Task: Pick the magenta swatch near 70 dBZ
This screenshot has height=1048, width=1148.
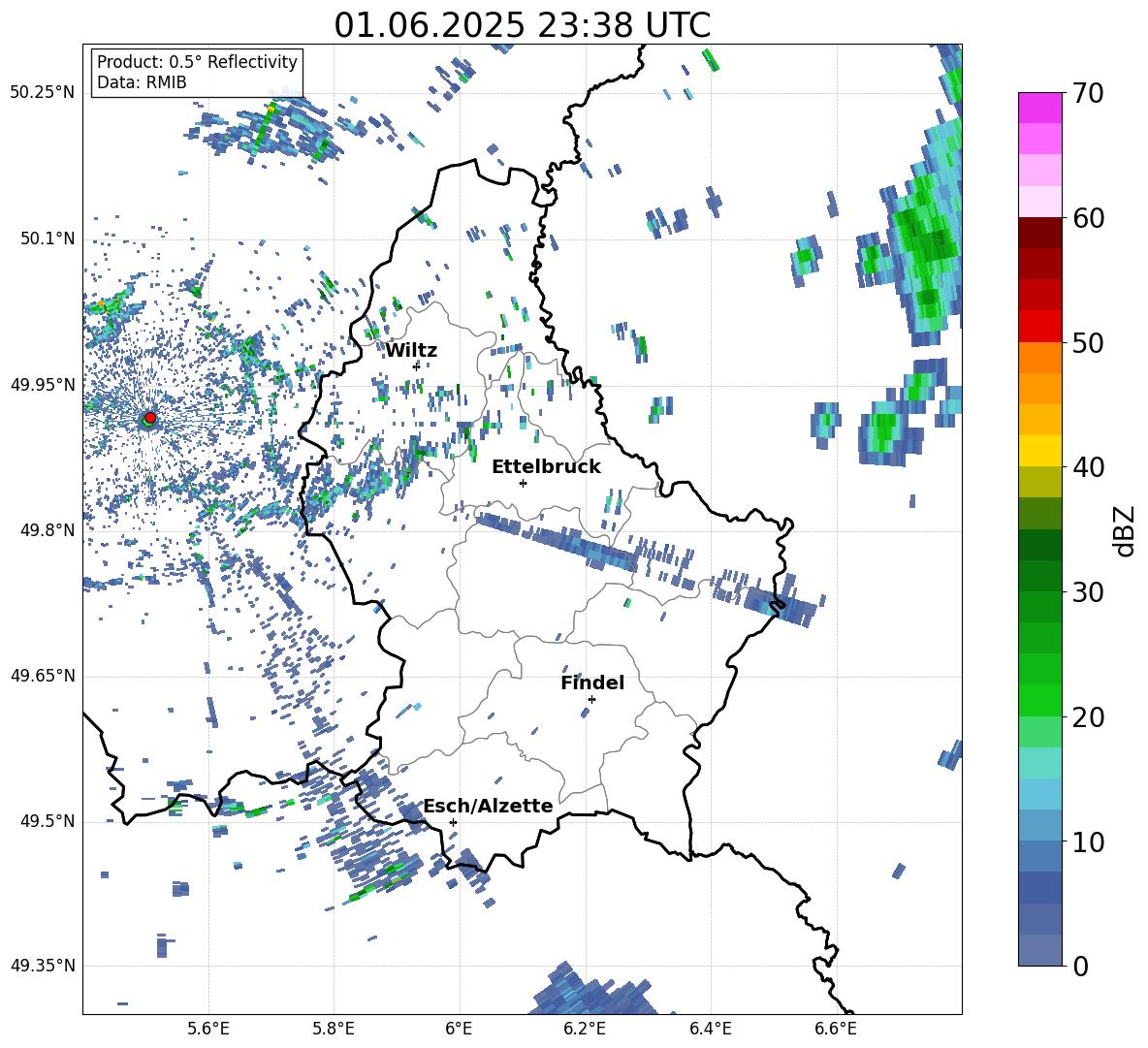Action: tap(1039, 108)
